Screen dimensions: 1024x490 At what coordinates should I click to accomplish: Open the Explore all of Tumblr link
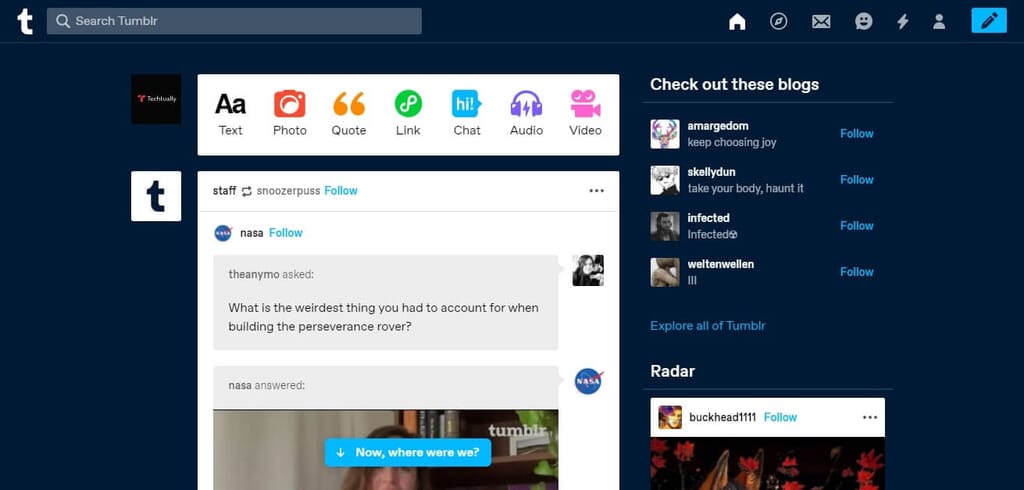tap(708, 325)
